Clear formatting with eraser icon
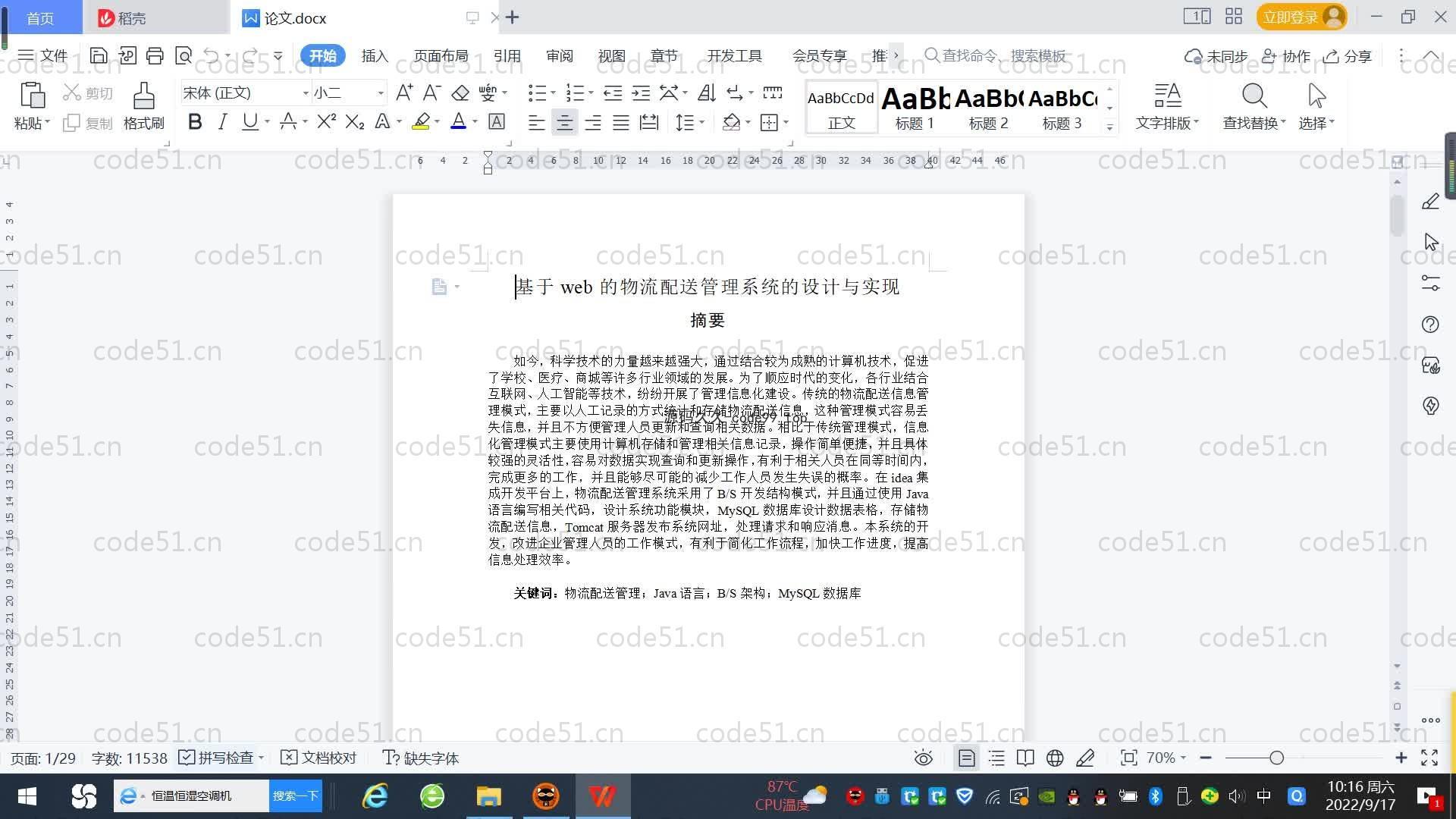Image resolution: width=1456 pixels, height=819 pixels. point(460,93)
